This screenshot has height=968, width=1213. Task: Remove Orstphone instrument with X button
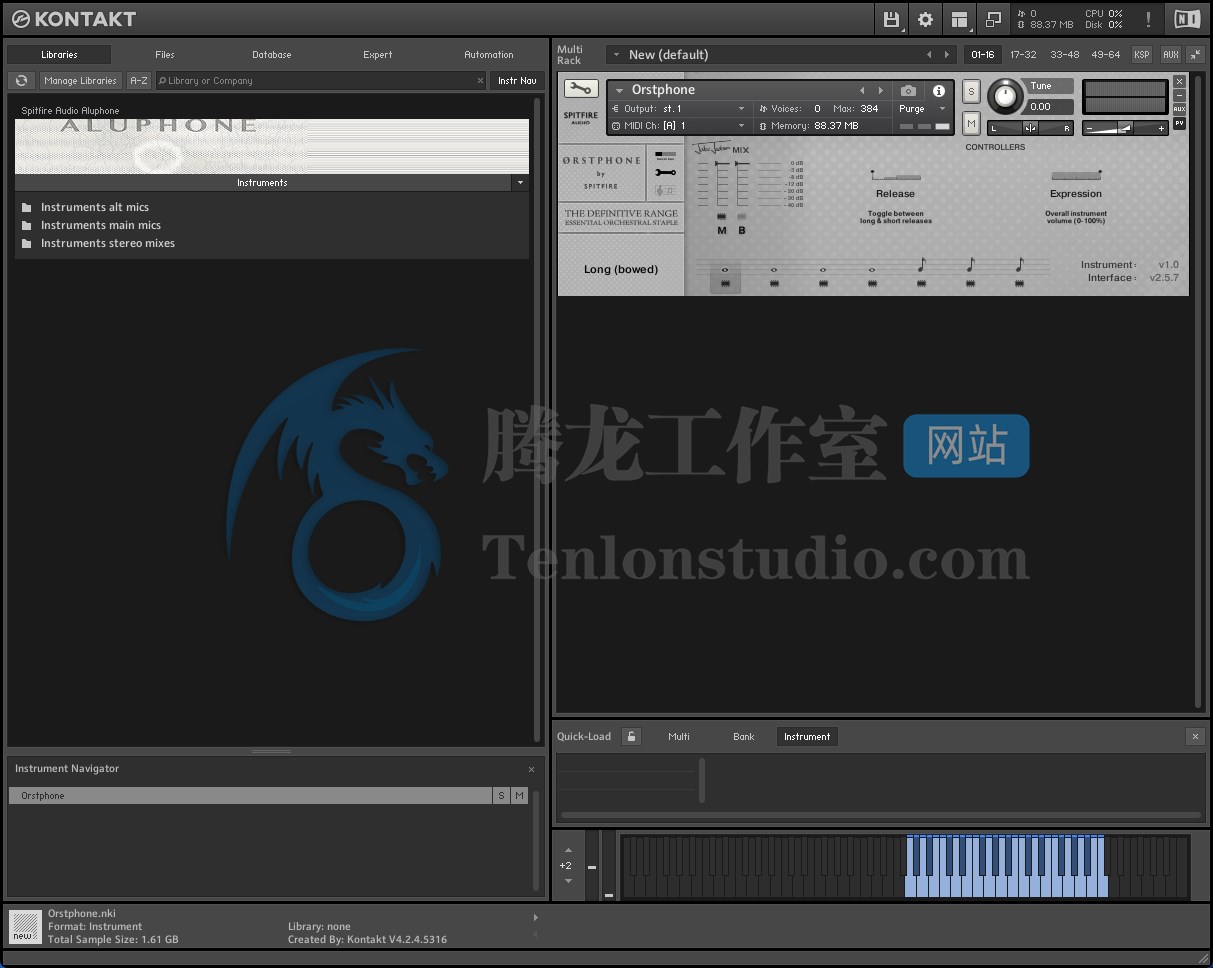point(1179,82)
